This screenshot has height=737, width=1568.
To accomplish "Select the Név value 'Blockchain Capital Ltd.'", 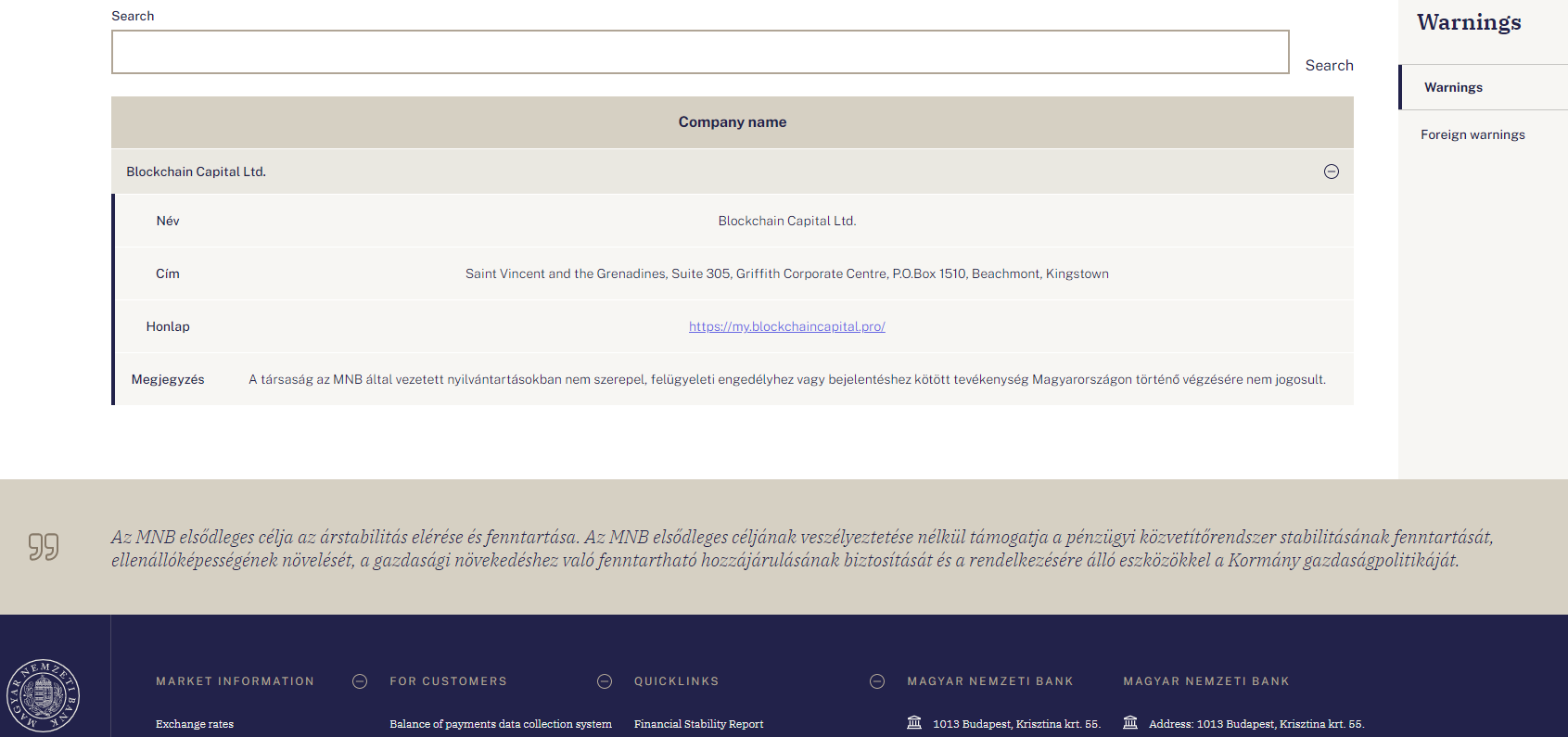I will point(786,221).
